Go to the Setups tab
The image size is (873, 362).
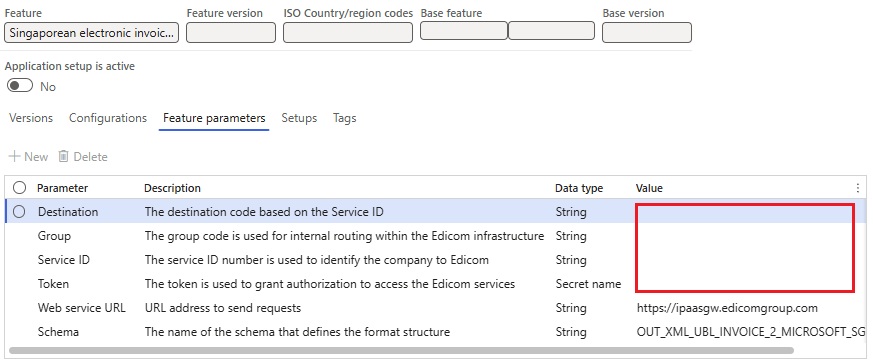tap(299, 118)
